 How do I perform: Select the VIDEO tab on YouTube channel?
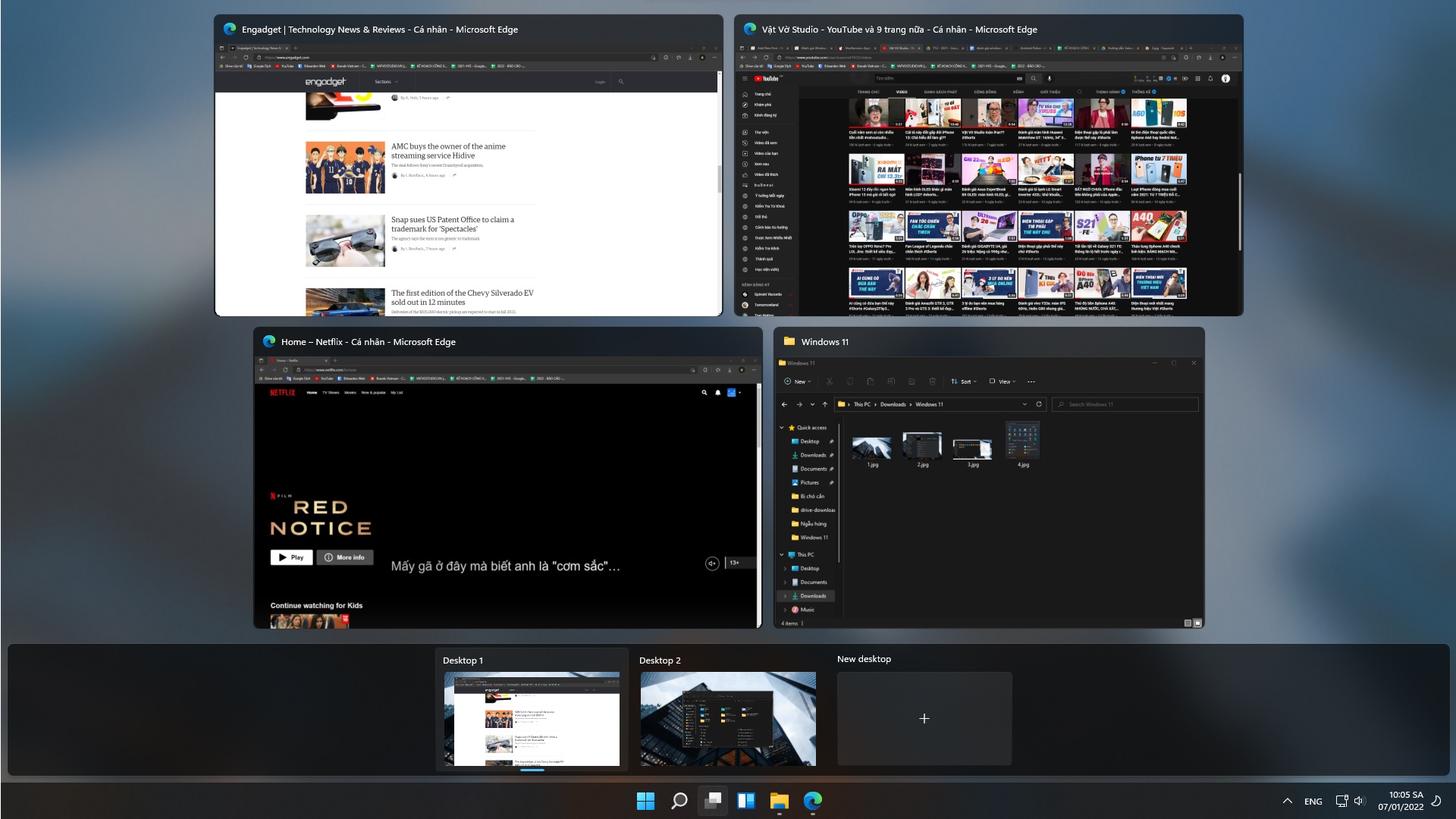(x=902, y=92)
